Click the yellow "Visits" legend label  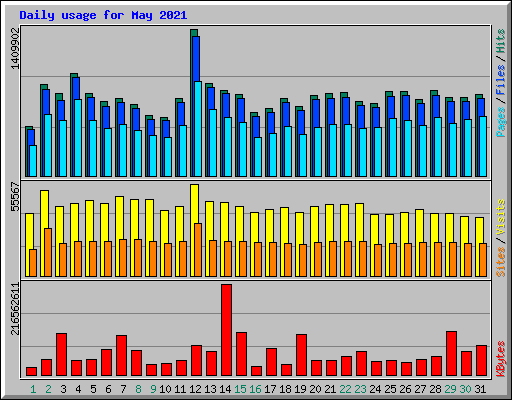coord(501,217)
